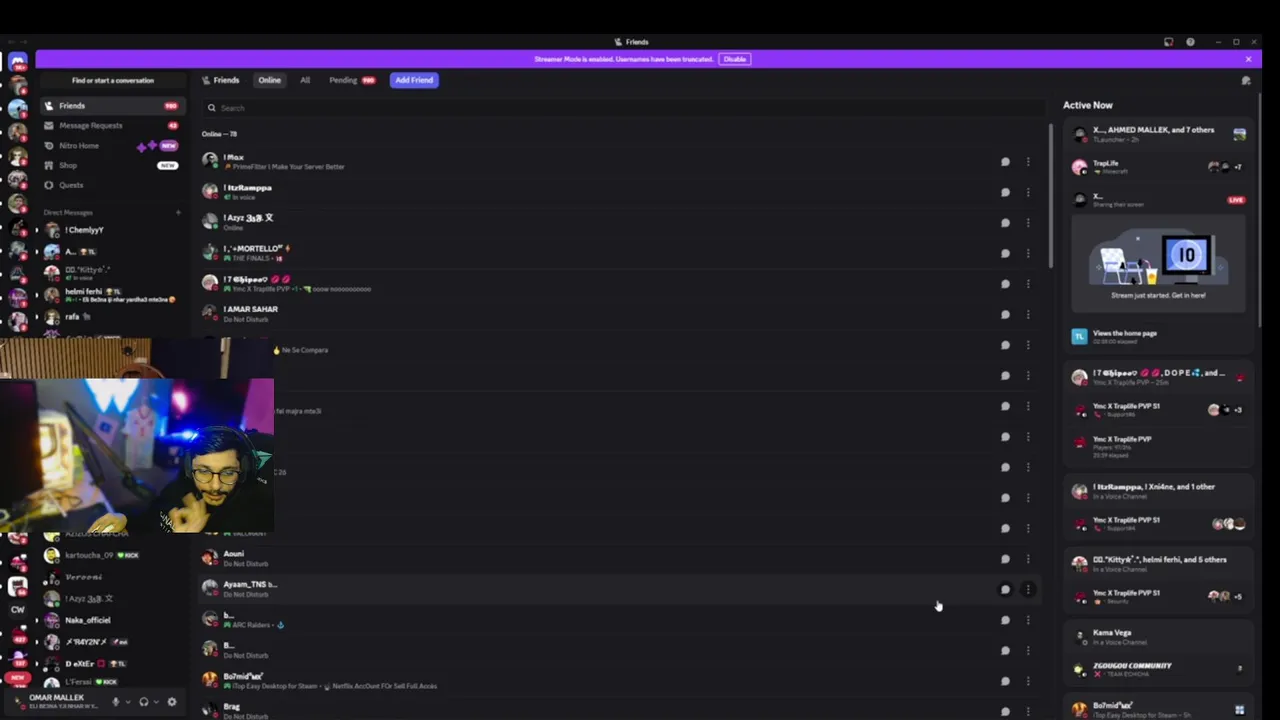Open the ZGOUGOU COMMUNITY activity entry
Image resolution: width=1280 pixels, height=720 pixels.
click(1159, 669)
